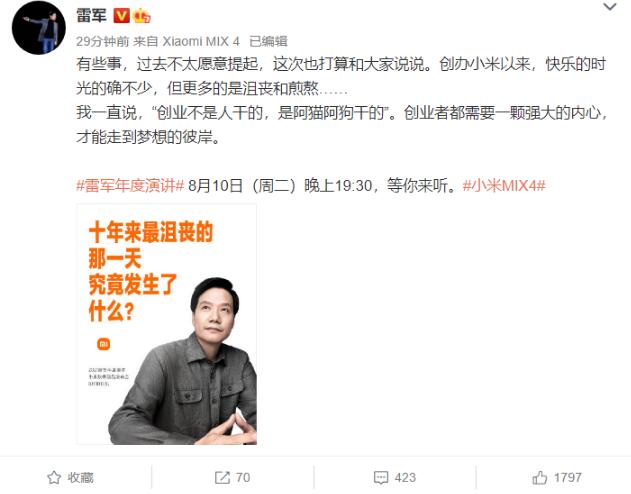Open the post options chevron menu
Screen dimensions: 631x494
coord(610,6)
